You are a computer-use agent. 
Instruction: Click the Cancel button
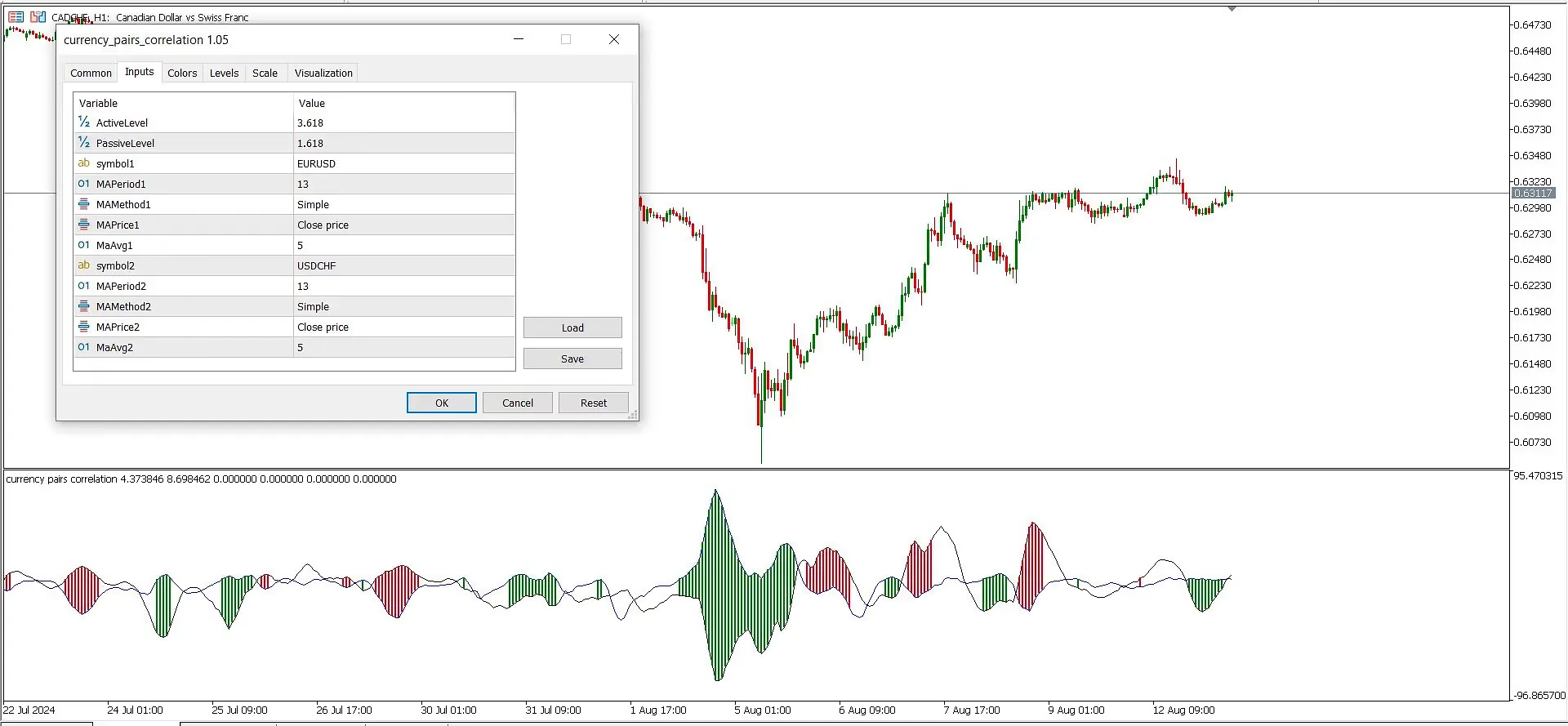[x=518, y=403]
